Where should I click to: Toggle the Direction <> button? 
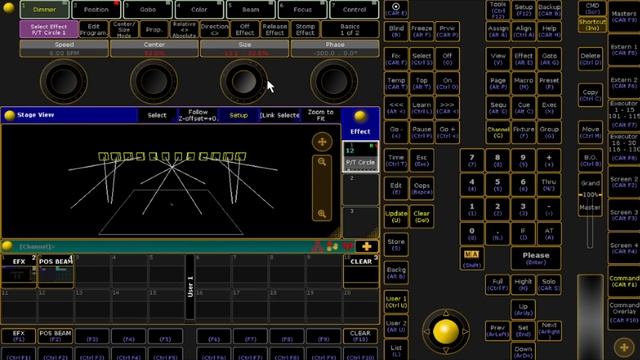tap(214, 29)
